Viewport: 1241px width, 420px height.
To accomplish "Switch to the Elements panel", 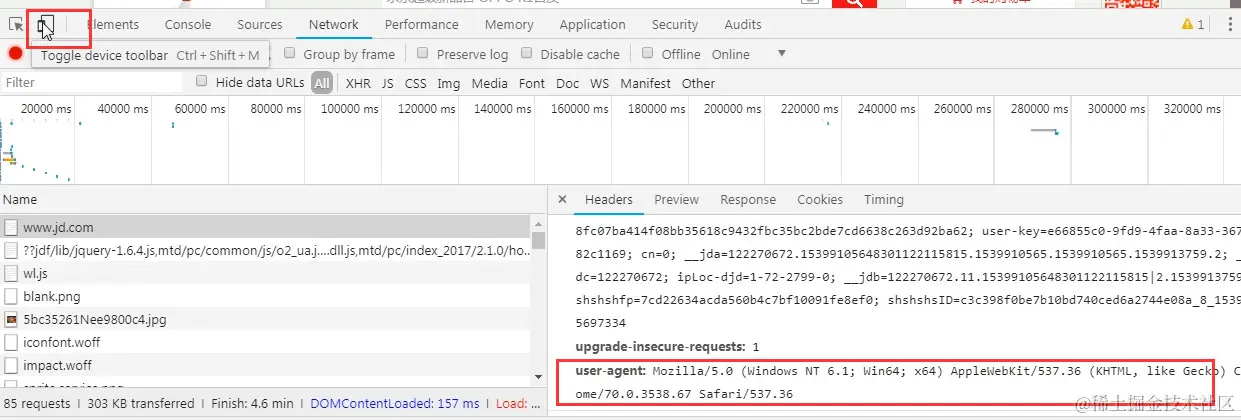I will tap(113, 24).
